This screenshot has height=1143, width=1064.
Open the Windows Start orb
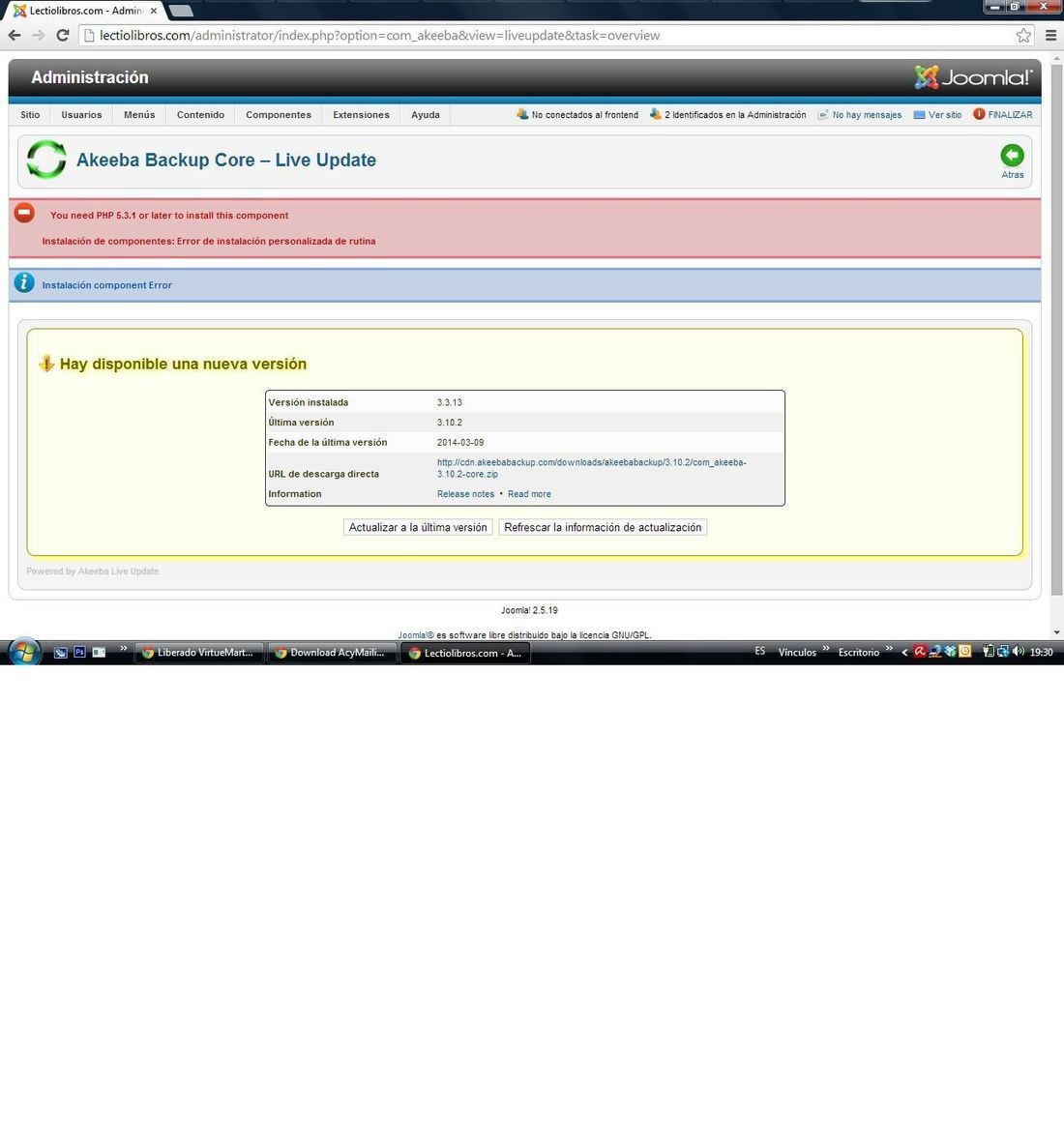tap(24, 652)
